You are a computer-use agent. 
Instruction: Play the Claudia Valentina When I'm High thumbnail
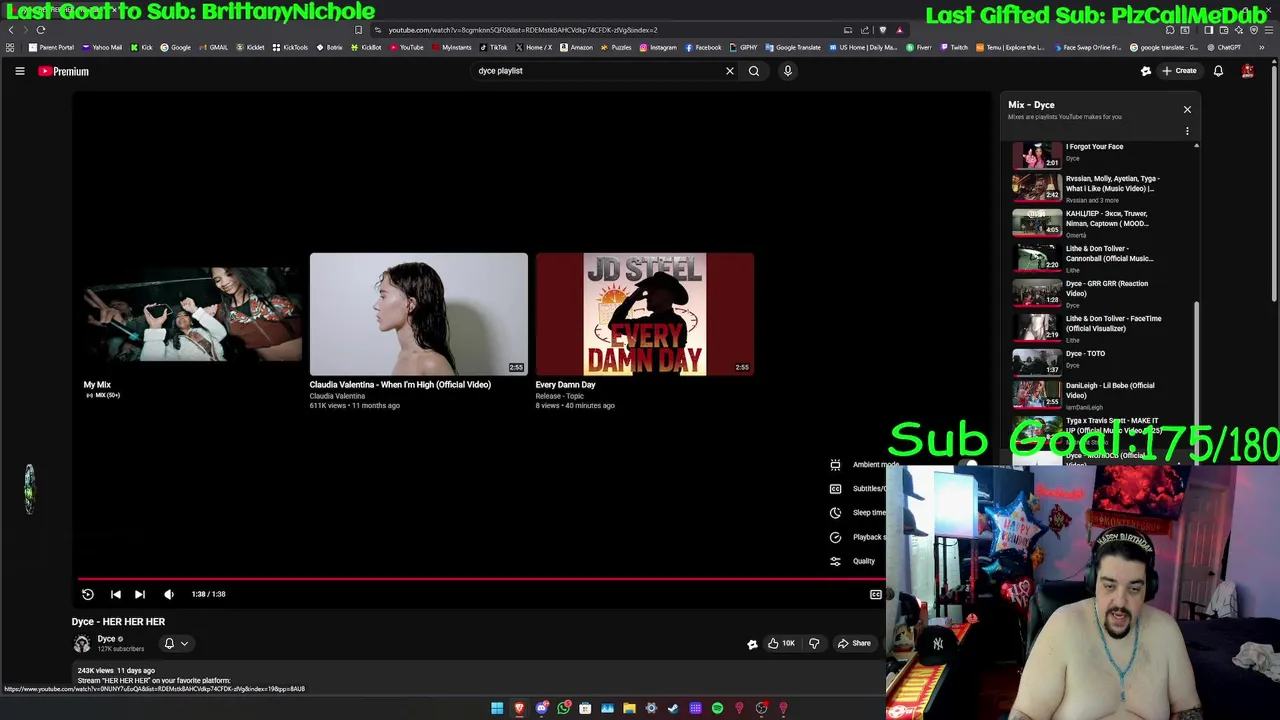(418, 314)
